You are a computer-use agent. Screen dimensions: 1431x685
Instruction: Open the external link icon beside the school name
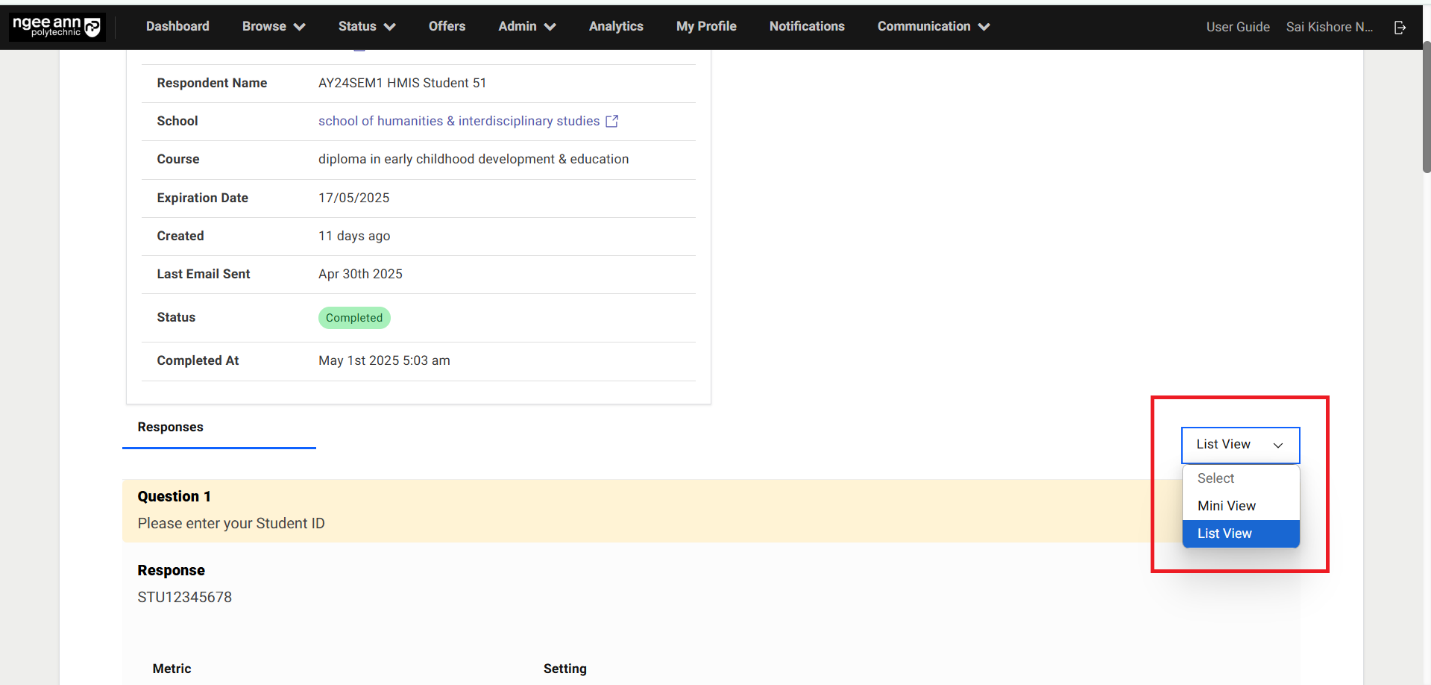[613, 120]
